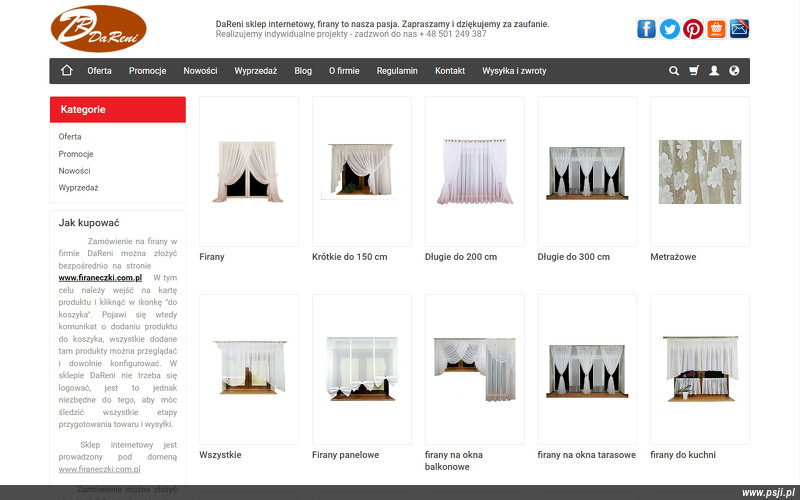800x500 pixels.
Task: Open the Krótkie do 150 cm category link
Action: coord(350,257)
